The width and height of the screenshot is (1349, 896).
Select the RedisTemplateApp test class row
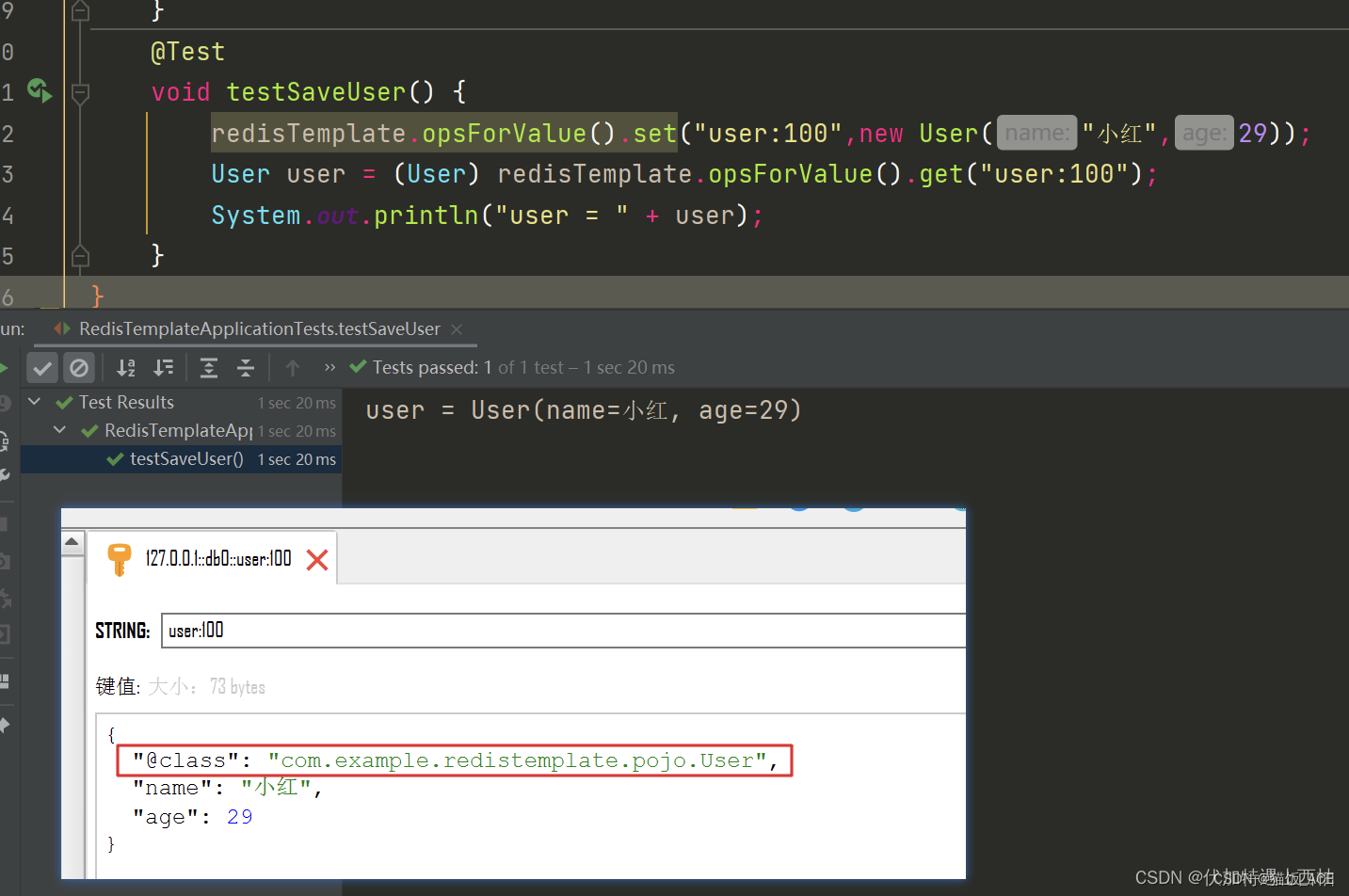point(181,430)
